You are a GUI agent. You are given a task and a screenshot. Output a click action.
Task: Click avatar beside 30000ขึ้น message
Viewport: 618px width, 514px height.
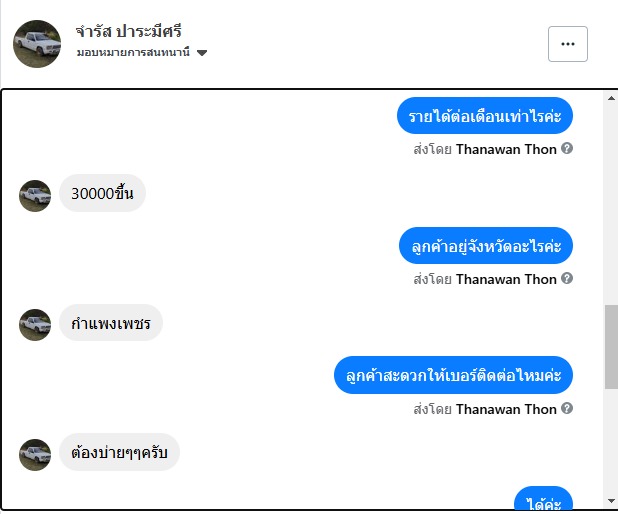pyautogui.click(x=35, y=196)
